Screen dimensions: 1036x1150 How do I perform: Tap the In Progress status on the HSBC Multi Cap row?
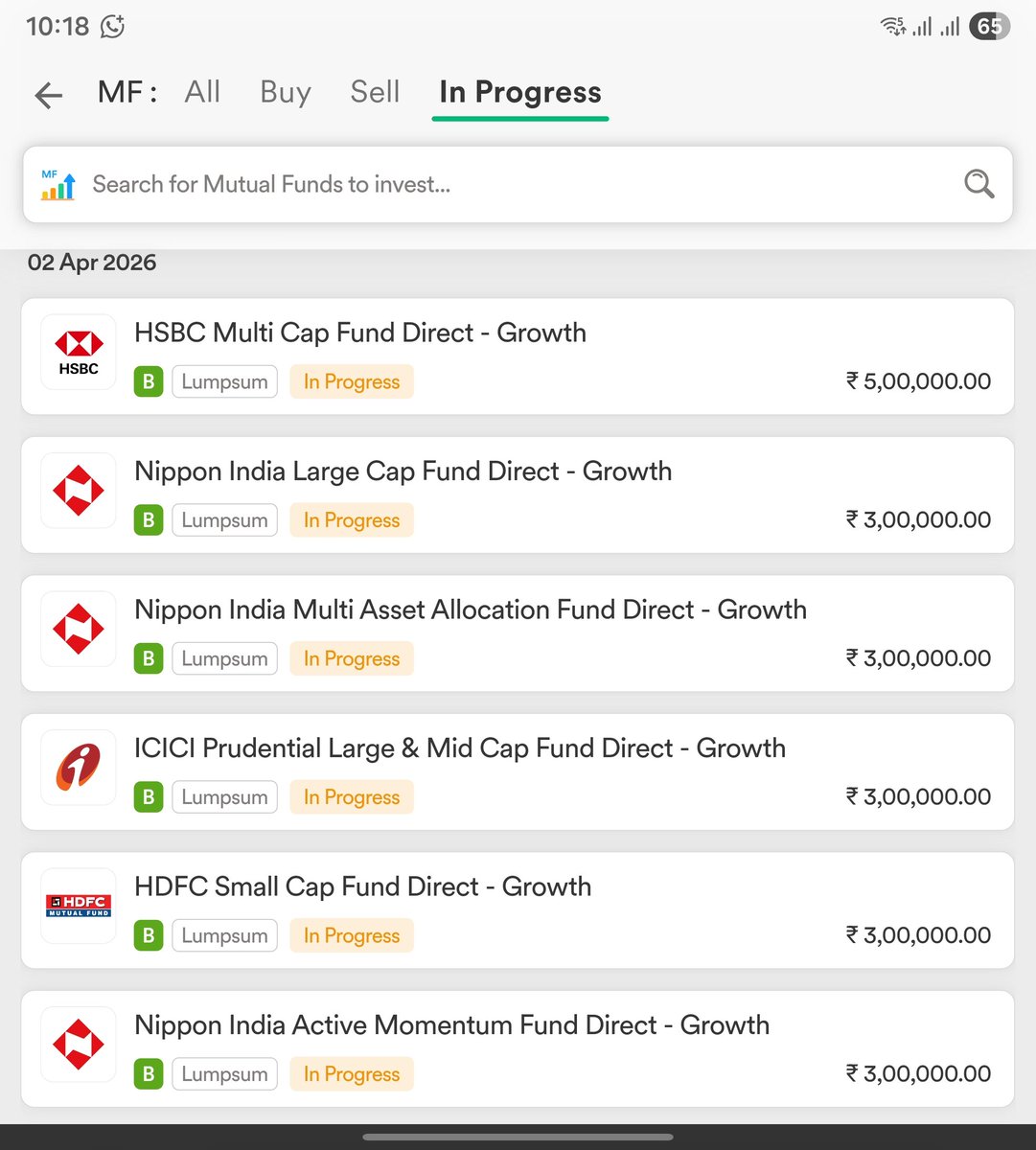click(352, 381)
